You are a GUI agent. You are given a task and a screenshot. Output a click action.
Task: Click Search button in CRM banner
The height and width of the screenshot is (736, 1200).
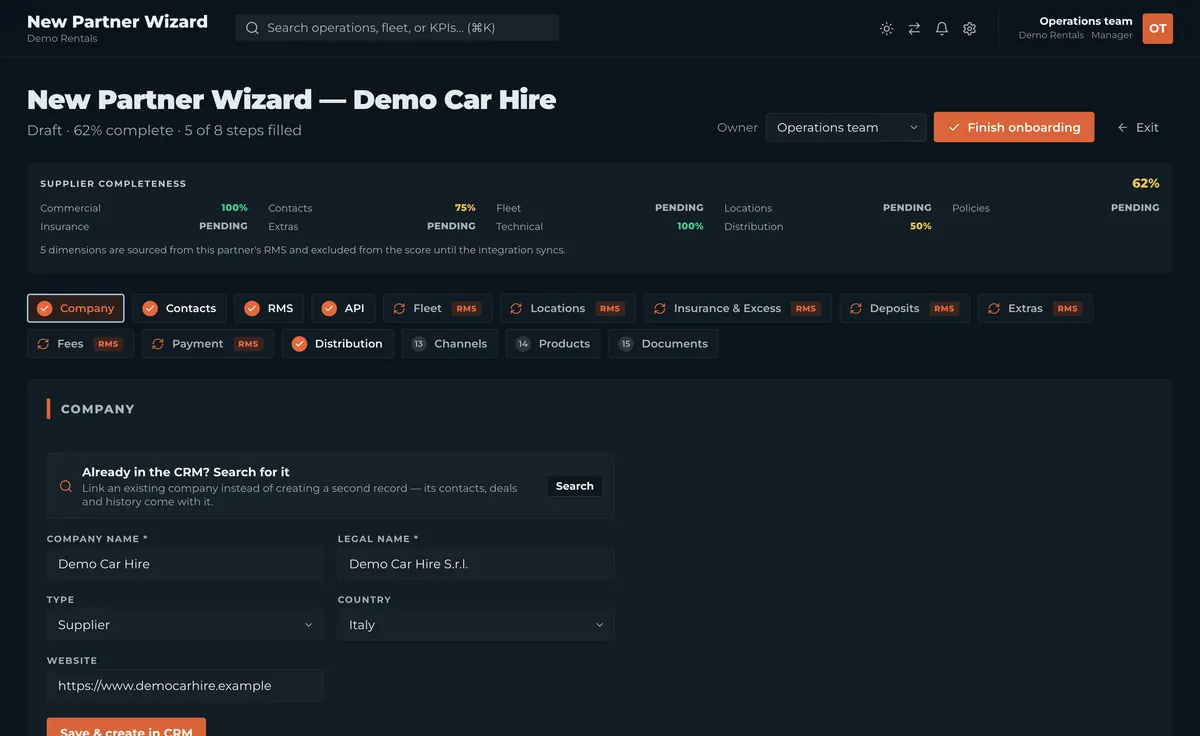pos(575,486)
